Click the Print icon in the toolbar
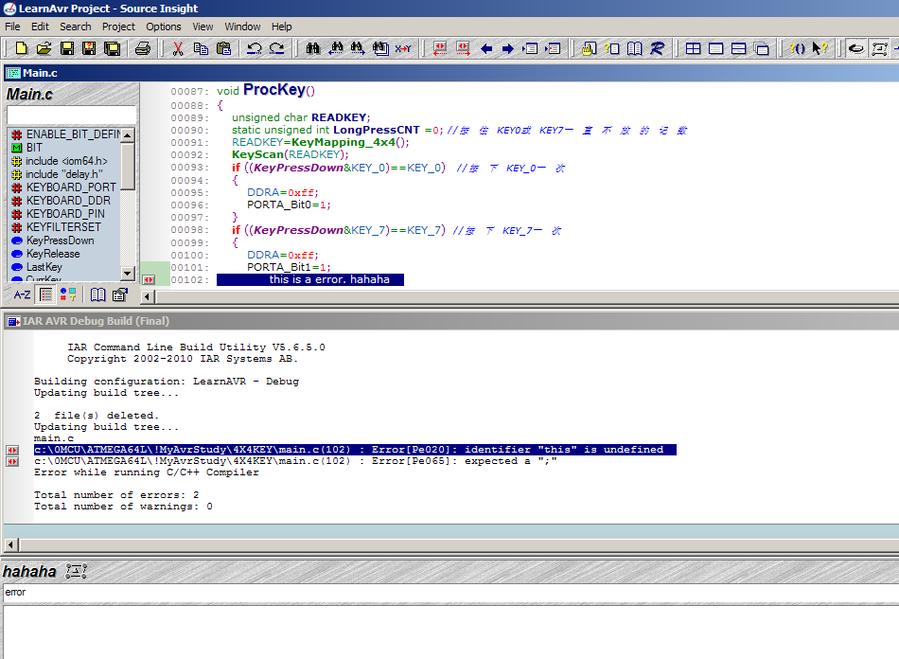This screenshot has width=899, height=659. [x=143, y=48]
